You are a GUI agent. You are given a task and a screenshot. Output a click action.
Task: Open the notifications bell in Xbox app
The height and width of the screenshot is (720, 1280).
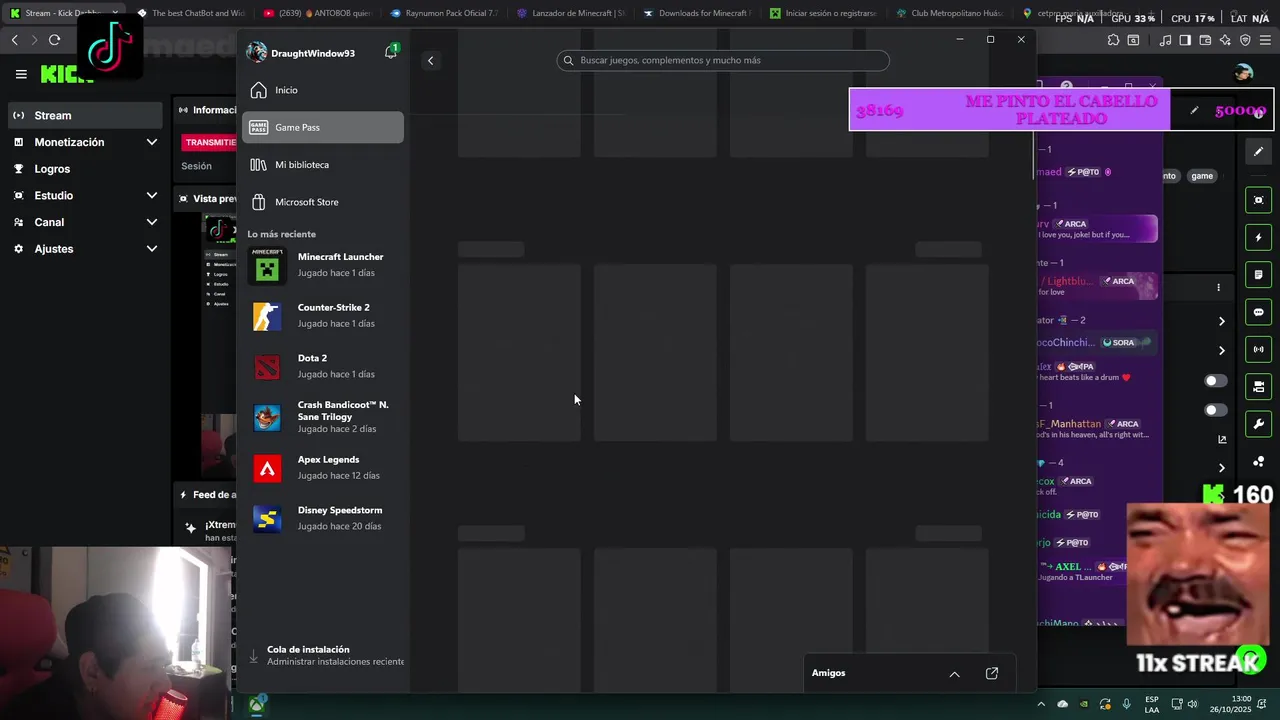click(x=391, y=52)
